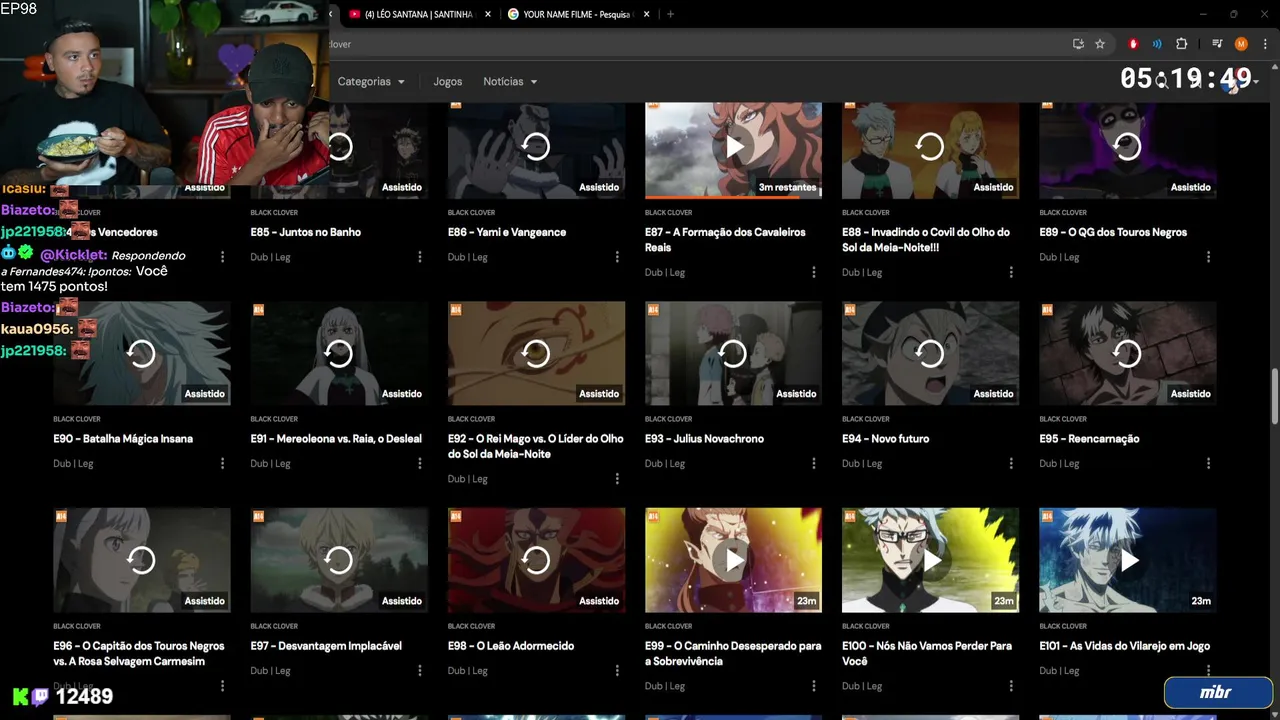
Task: Open title E99 - O Caminho Desesperado
Action: click(x=733, y=654)
